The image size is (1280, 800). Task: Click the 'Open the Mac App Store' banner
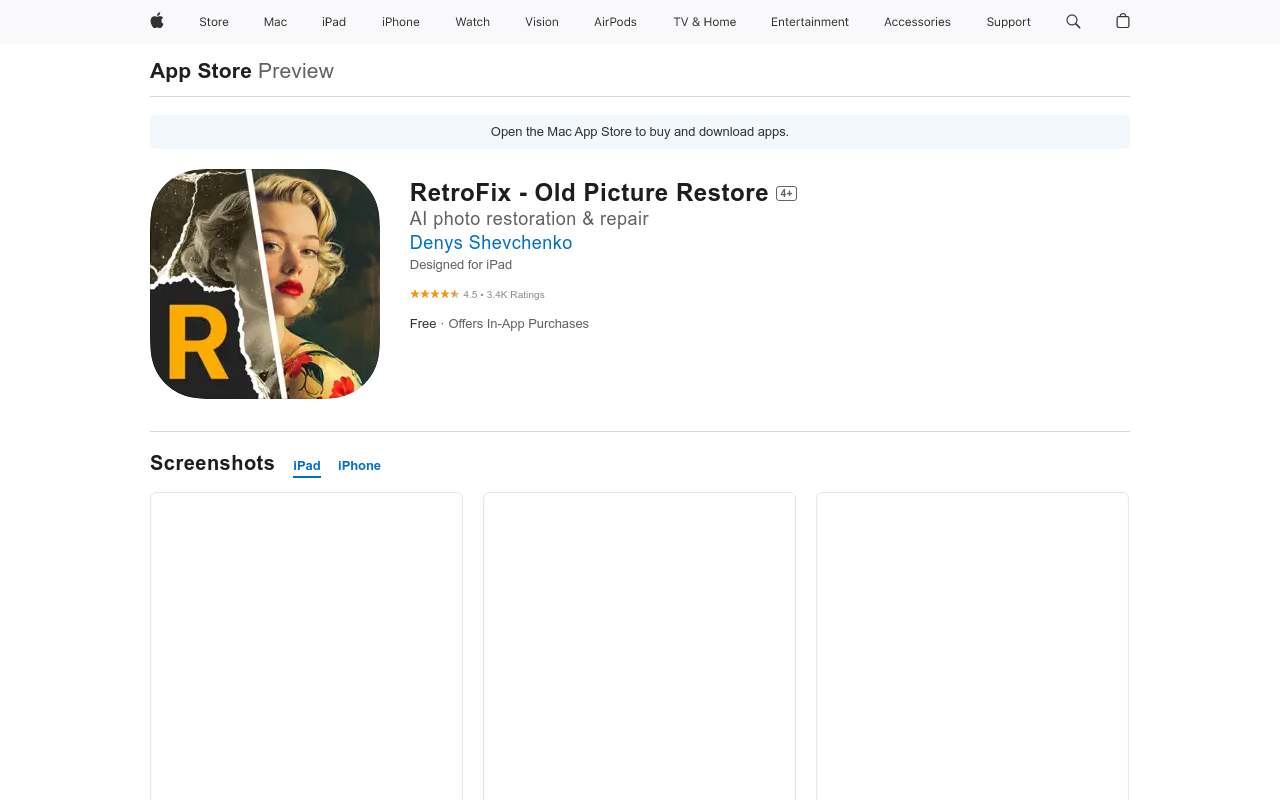point(640,132)
